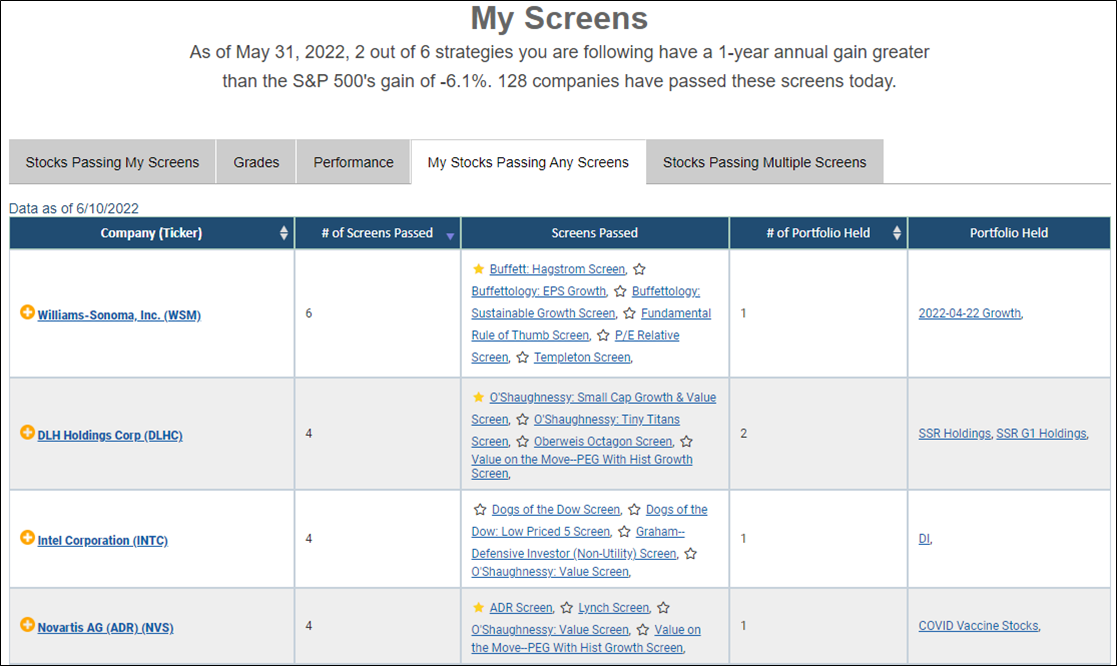
Task: Toggle star for Oberweis Octagon Screen
Action: [523, 442]
